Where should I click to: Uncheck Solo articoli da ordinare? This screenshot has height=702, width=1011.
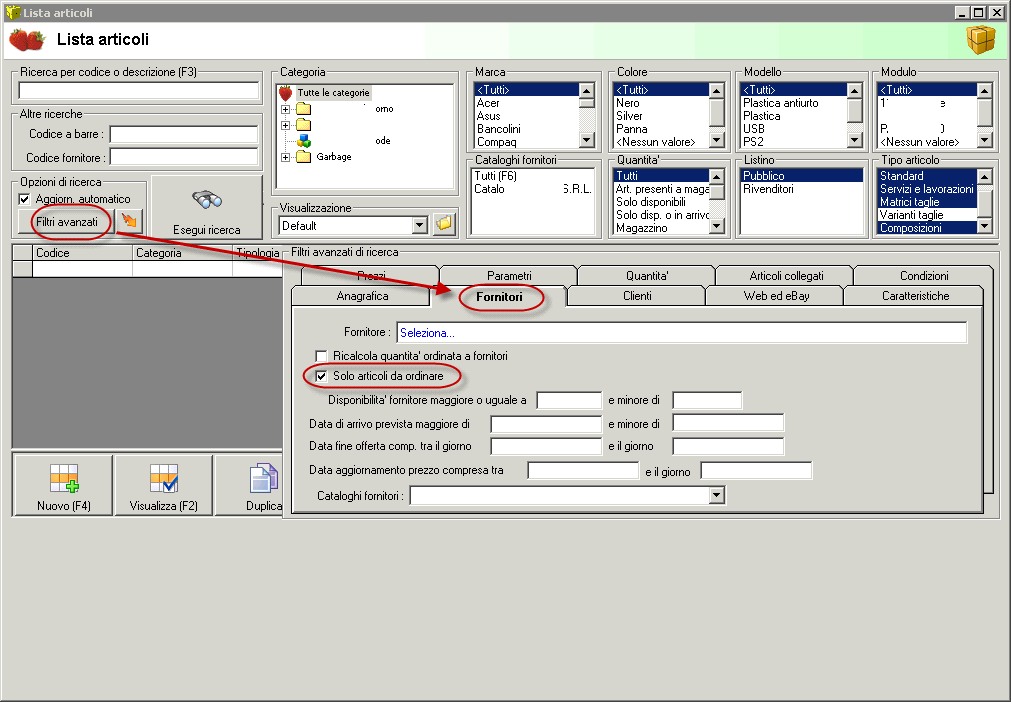click(321, 376)
